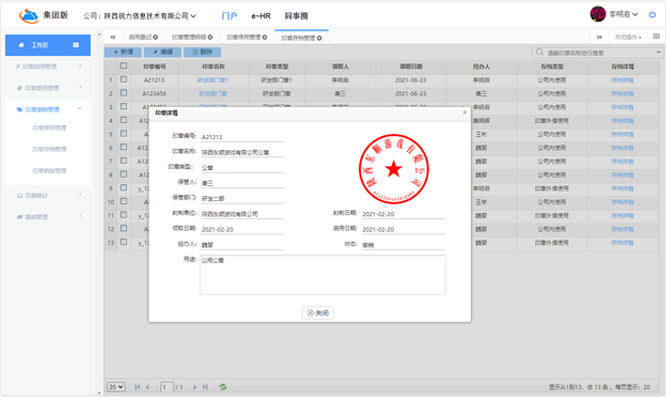Open 存档详情 link in row 13

[622, 243]
